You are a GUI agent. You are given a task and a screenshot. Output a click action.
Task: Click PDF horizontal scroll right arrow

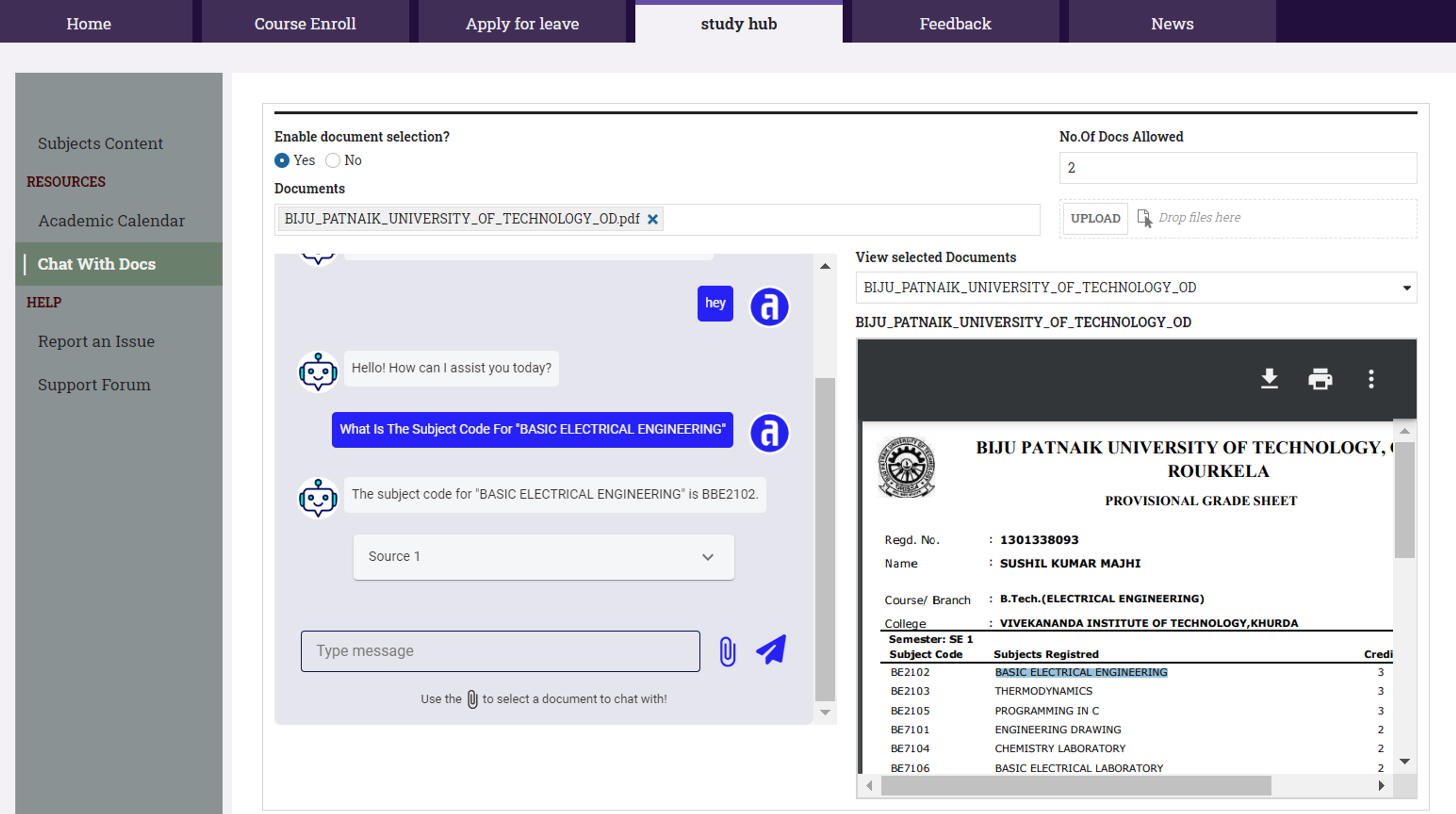tap(1381, 786)
